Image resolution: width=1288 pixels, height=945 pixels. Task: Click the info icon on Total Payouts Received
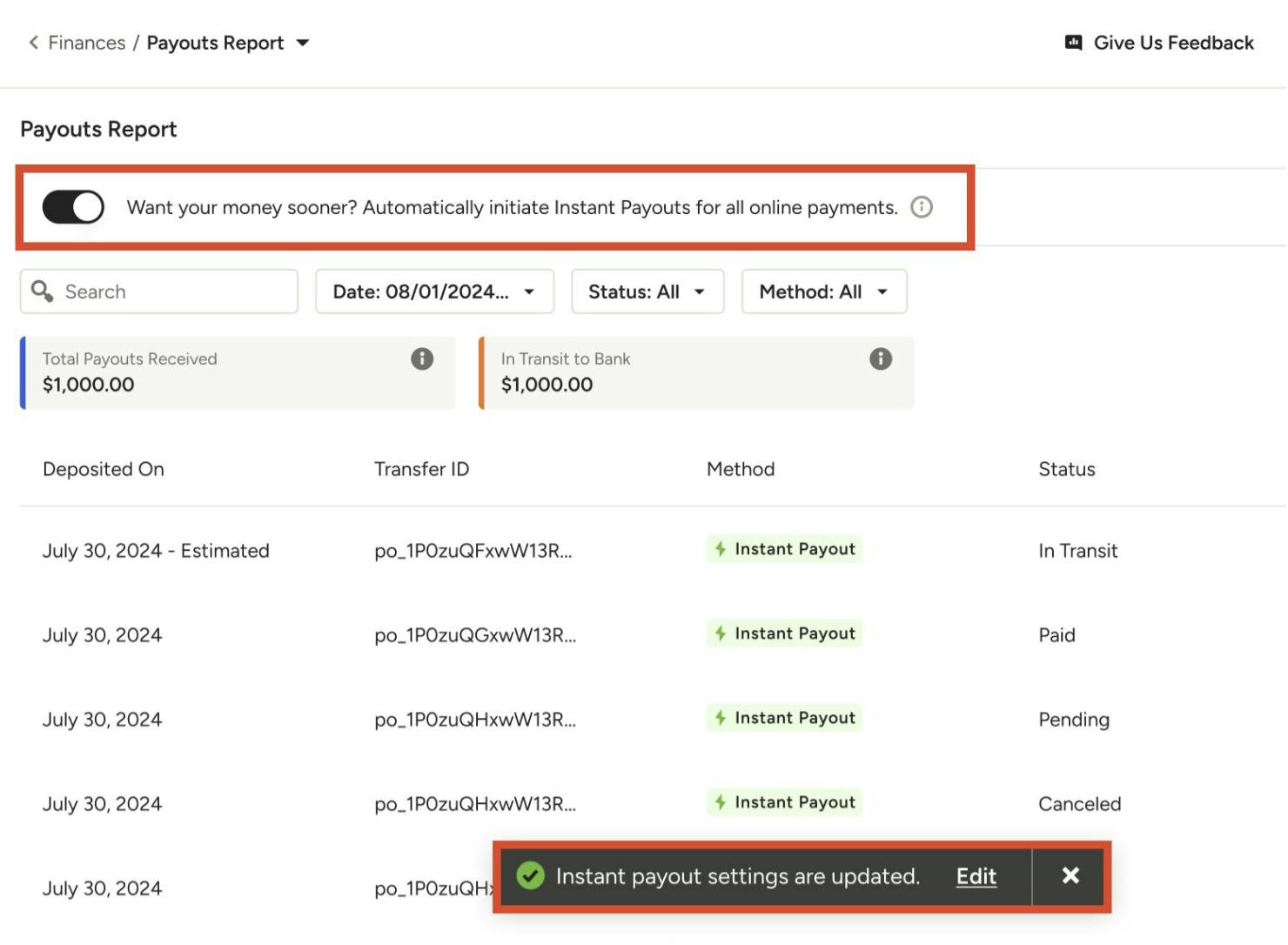click(422, 359)
